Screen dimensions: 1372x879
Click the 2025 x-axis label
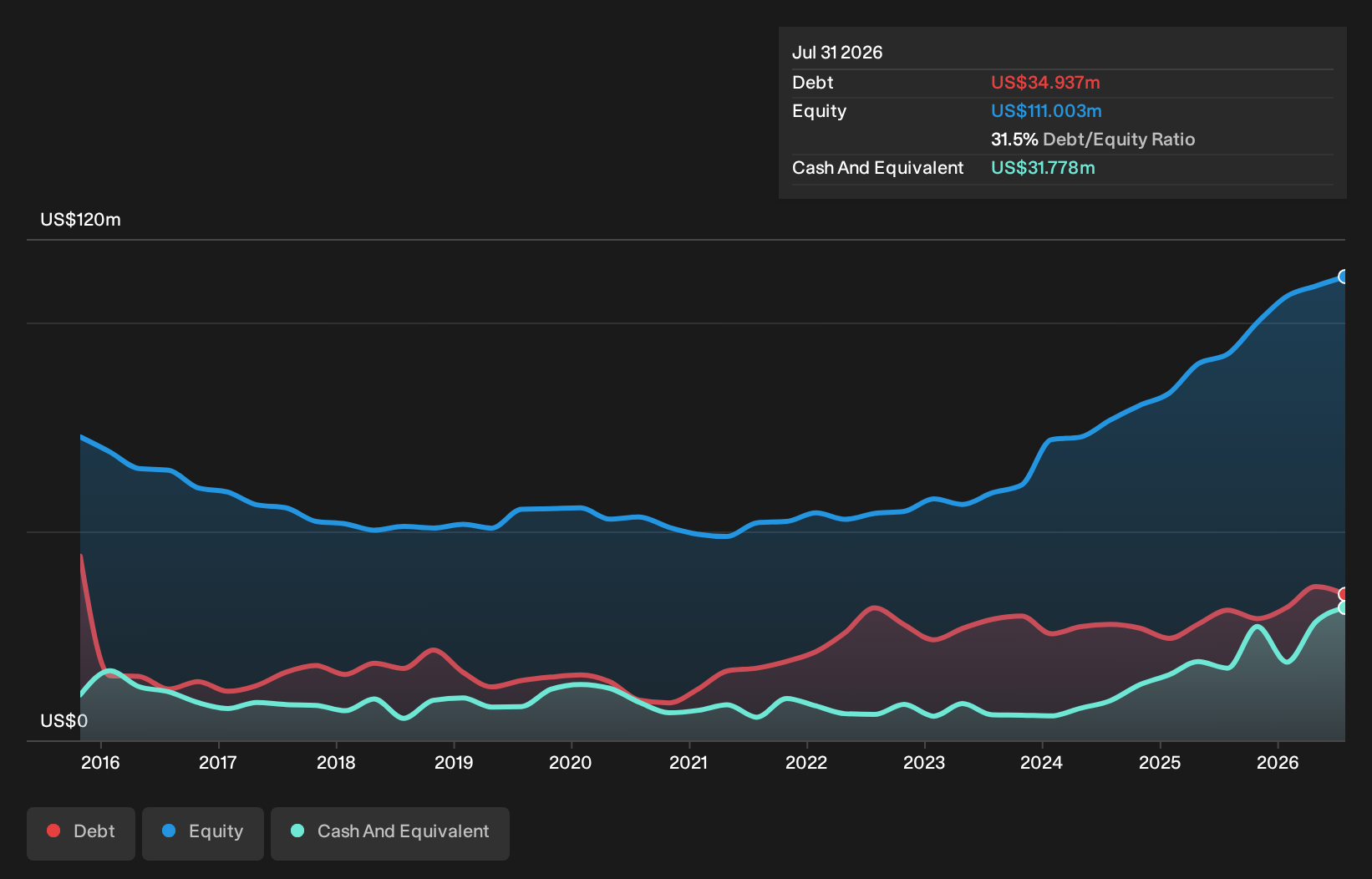(1160, 763)
